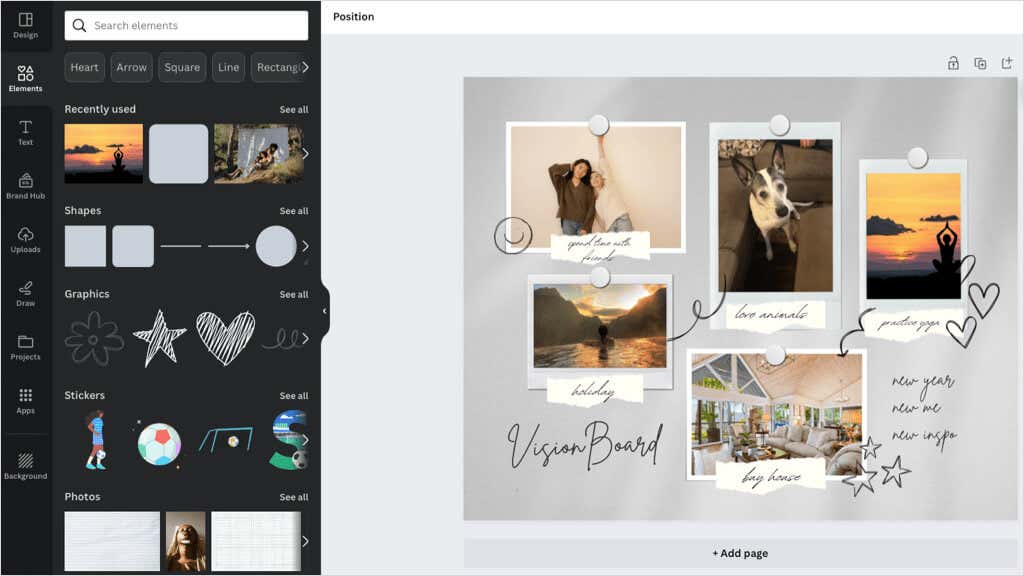Select the Draw tool
1024x576 pixels.
[25, 294]
